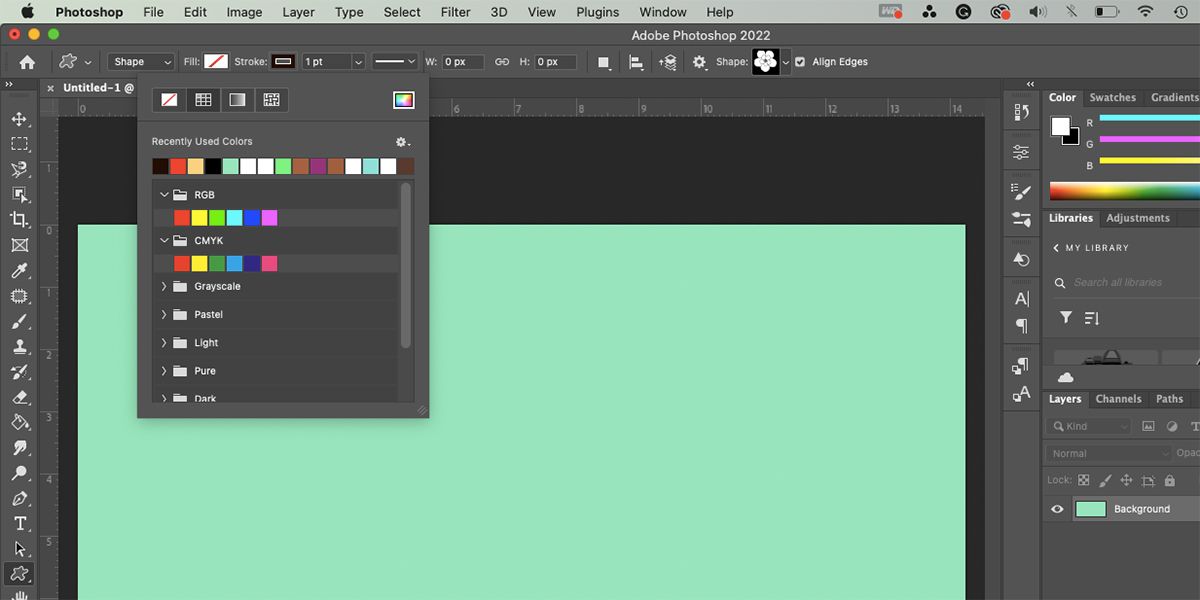Open the swatches settings gear
This screenshot has height=600, width=1200.
point(399,141)
